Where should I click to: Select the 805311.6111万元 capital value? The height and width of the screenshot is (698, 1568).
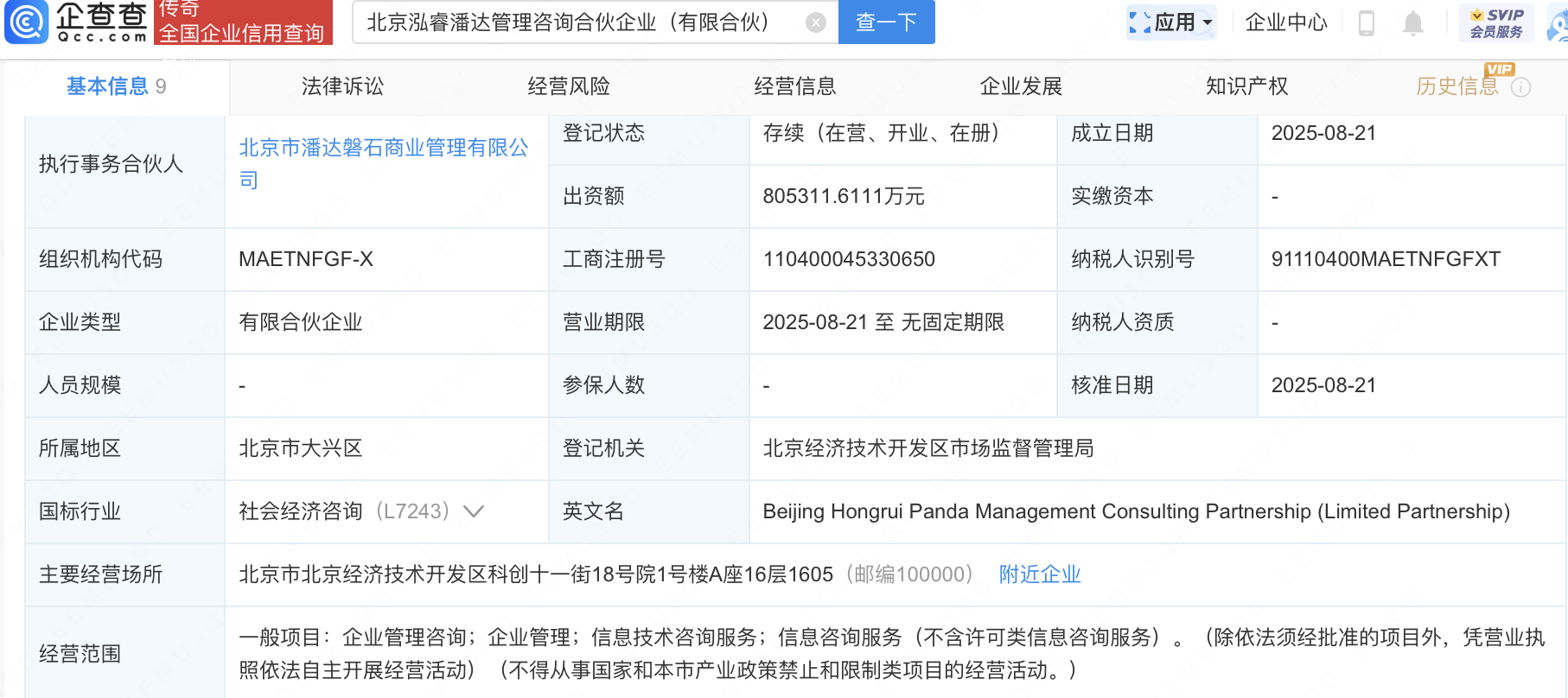[x=844, y=196]
